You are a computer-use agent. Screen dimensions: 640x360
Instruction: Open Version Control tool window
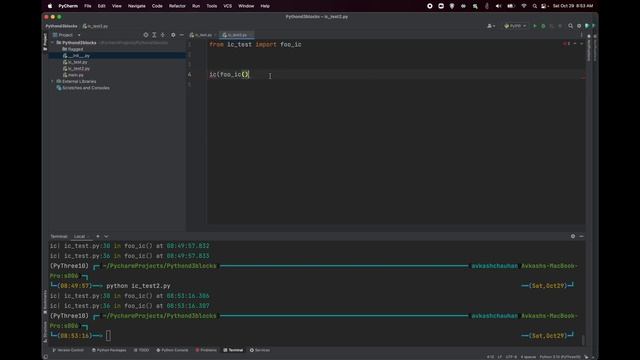tap(68, 350)
